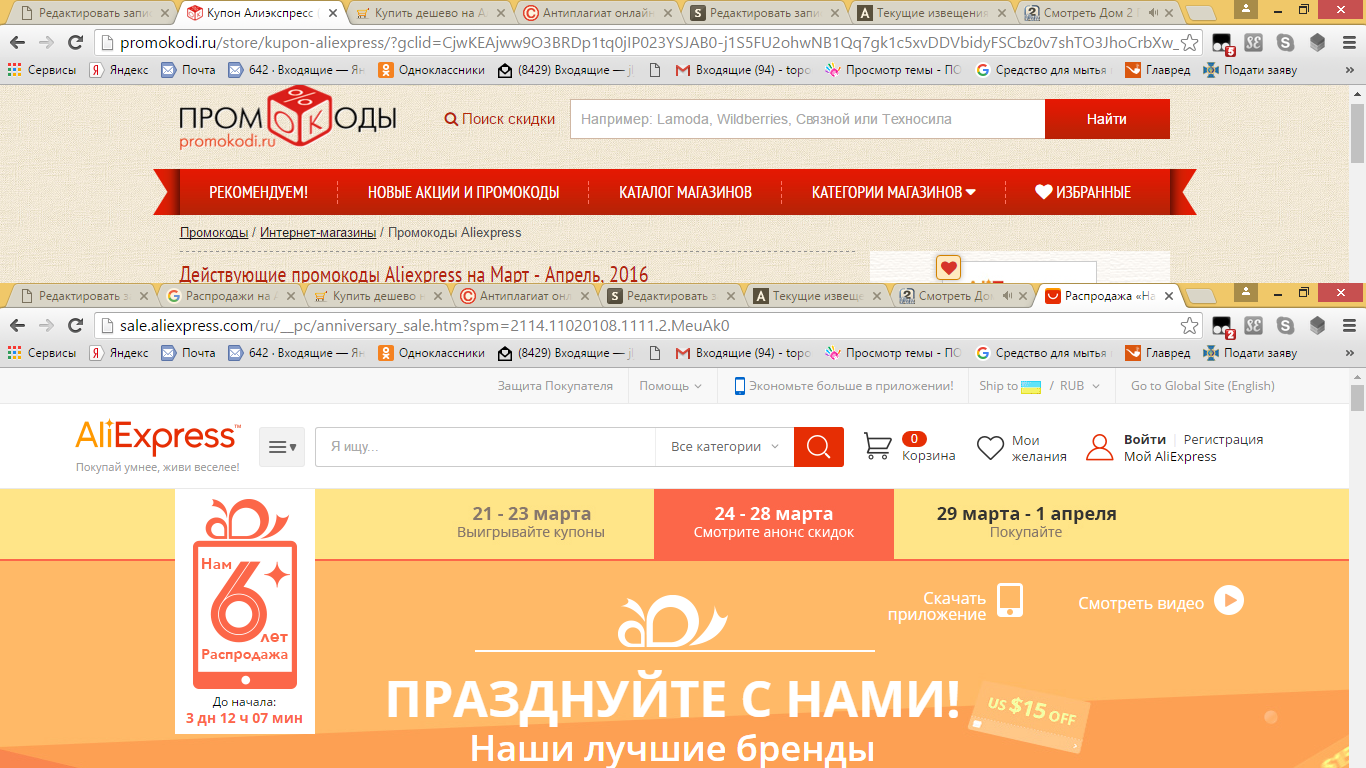
Task: Mute audio on Смотреть Дом 2 tab, top window
Action: point(1153,14)
